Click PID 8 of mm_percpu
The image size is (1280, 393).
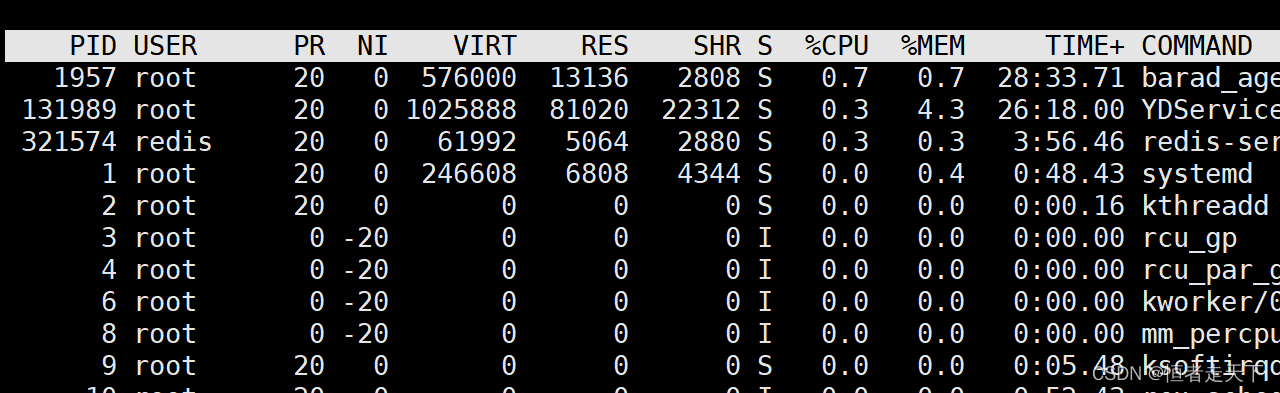109,334
